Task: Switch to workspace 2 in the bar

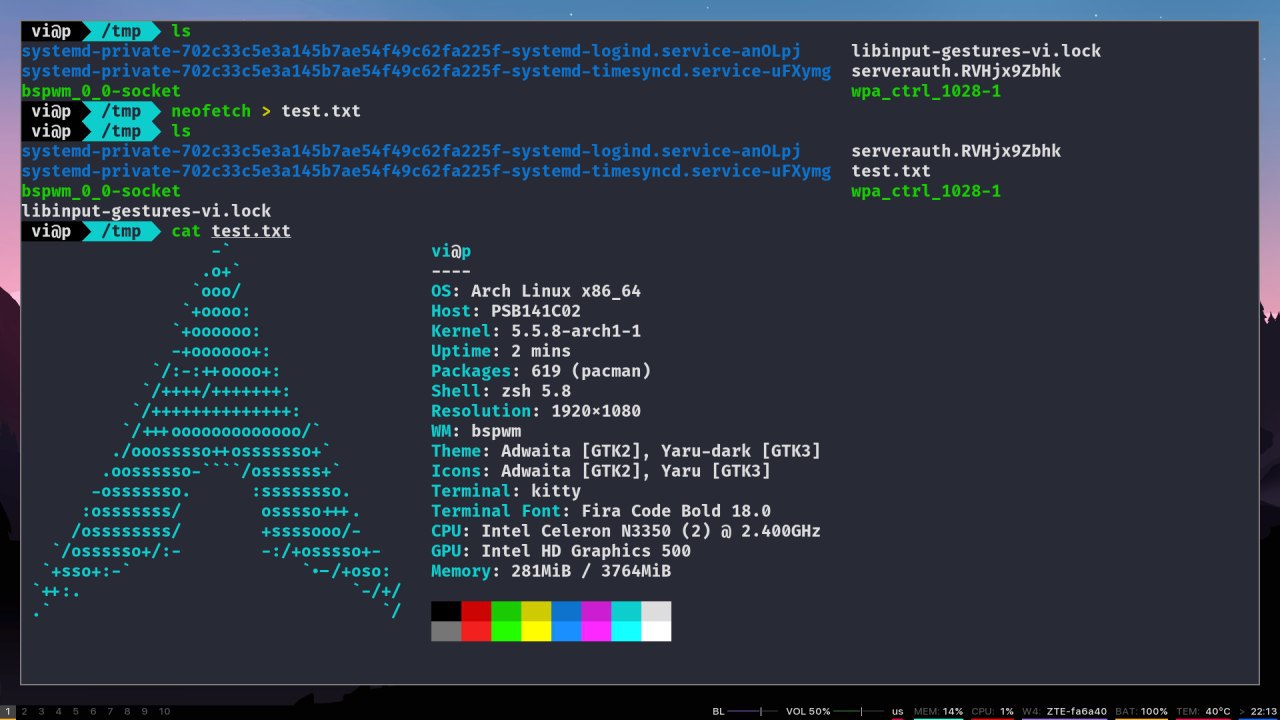Action: pyautogui.click(x=25, y=712)
